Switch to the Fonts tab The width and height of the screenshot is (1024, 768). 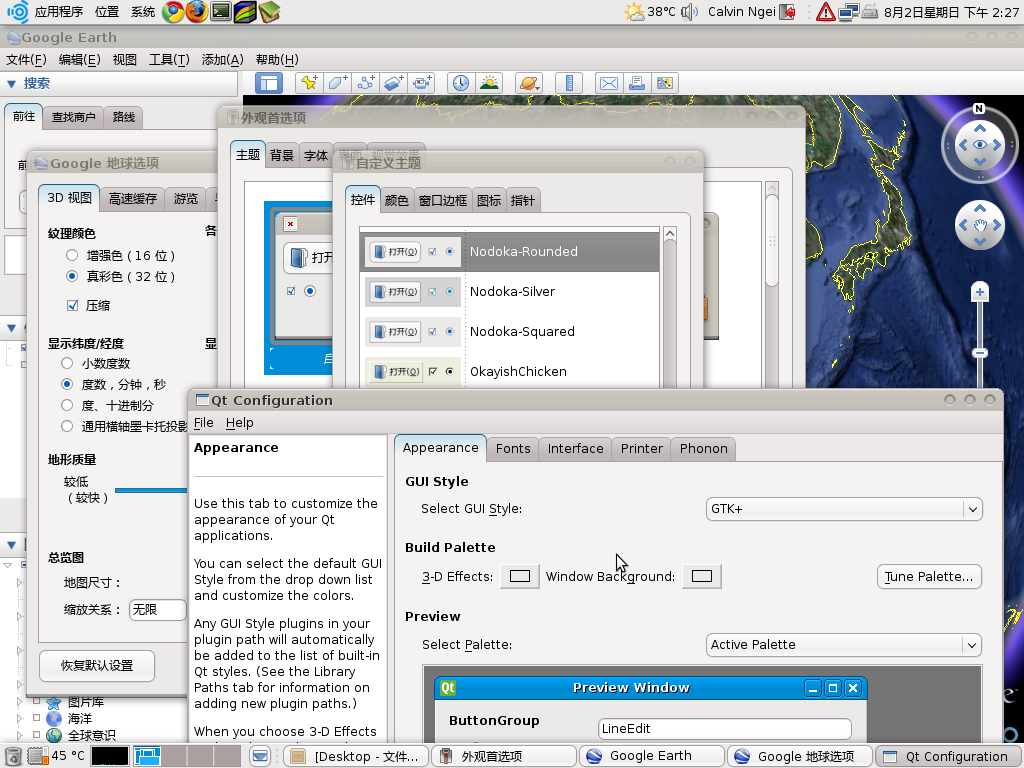513,449
